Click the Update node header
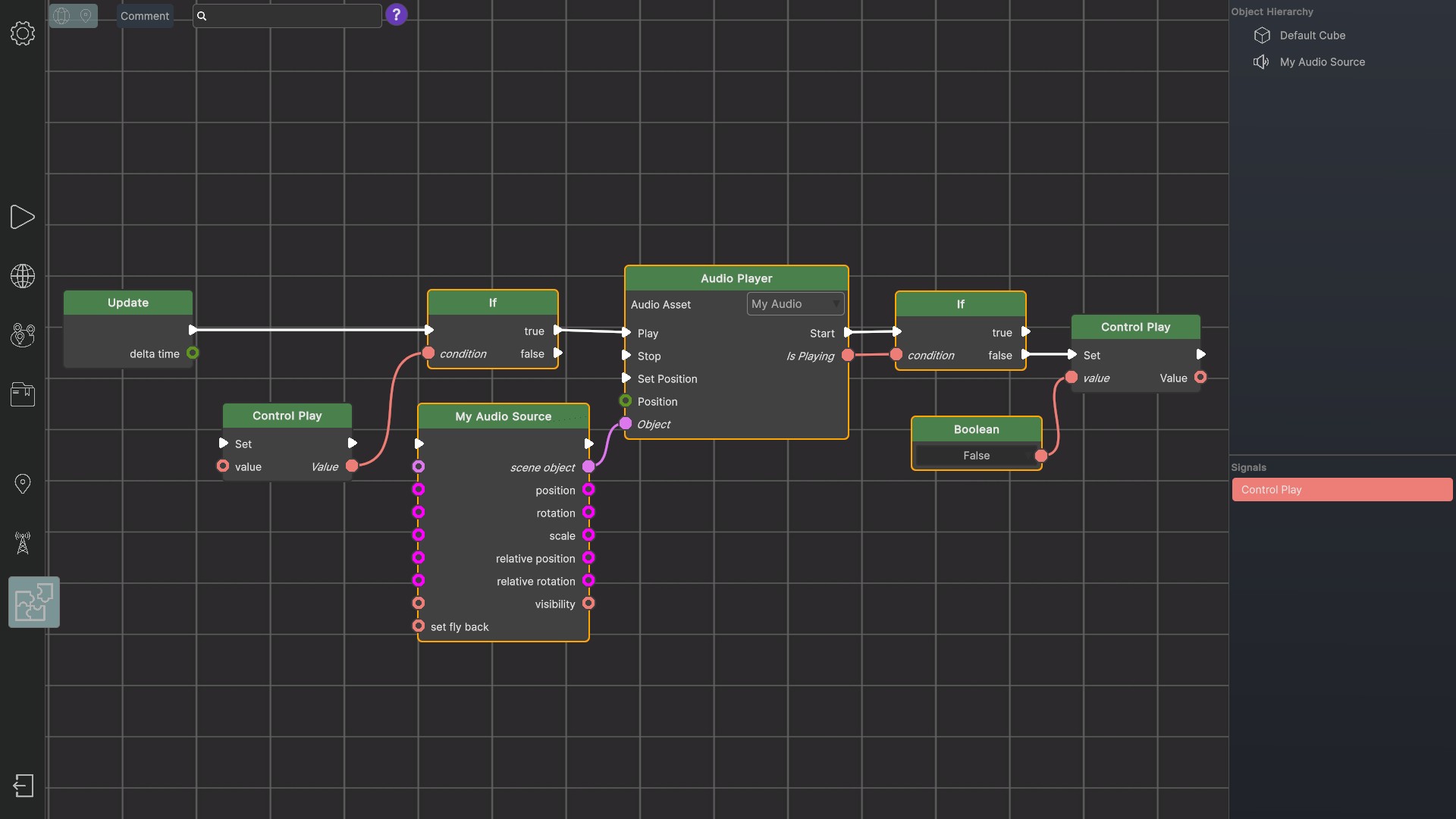This screenshot has height=819, width=1456. pos(128,303)
